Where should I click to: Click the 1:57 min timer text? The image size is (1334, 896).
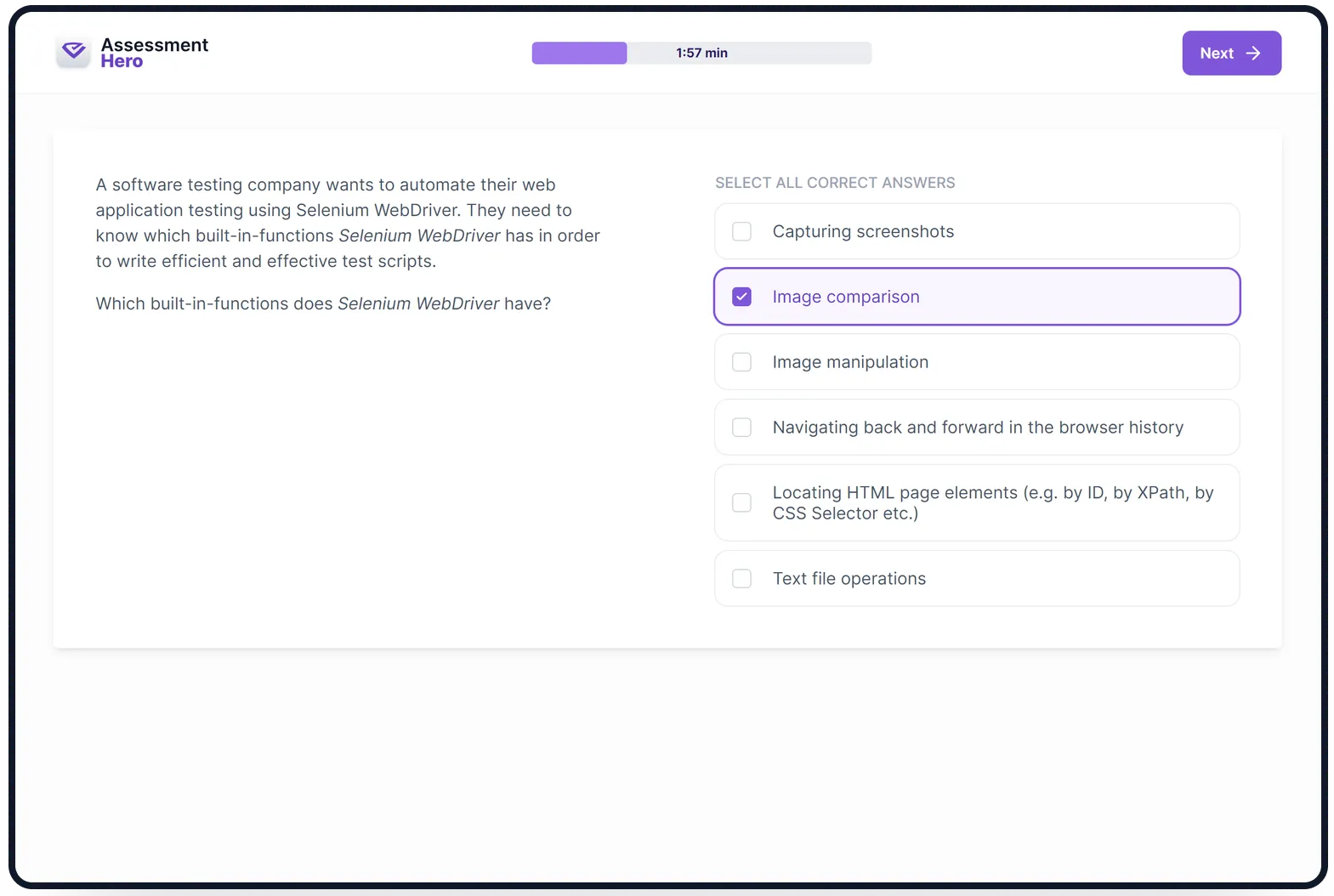(x=701, y=53)
